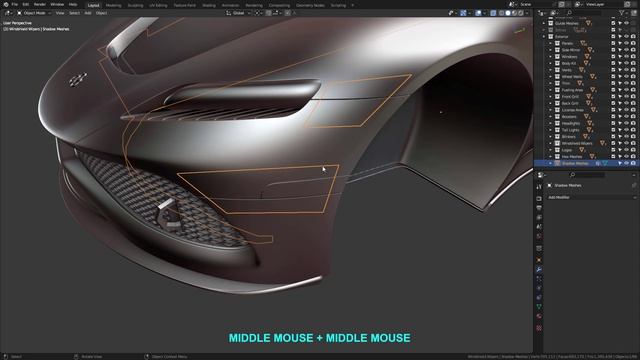The image size is (640, 360).
Task: Switch to solid viewport shading
Action: click(x=508, y=13)
